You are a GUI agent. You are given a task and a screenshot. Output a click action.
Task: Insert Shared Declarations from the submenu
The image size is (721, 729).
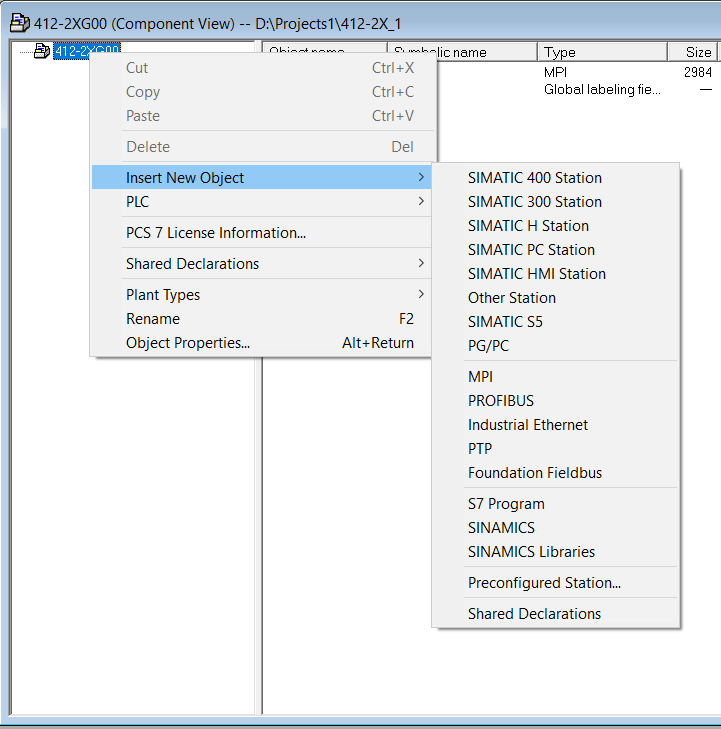click(x=556, y=614)
